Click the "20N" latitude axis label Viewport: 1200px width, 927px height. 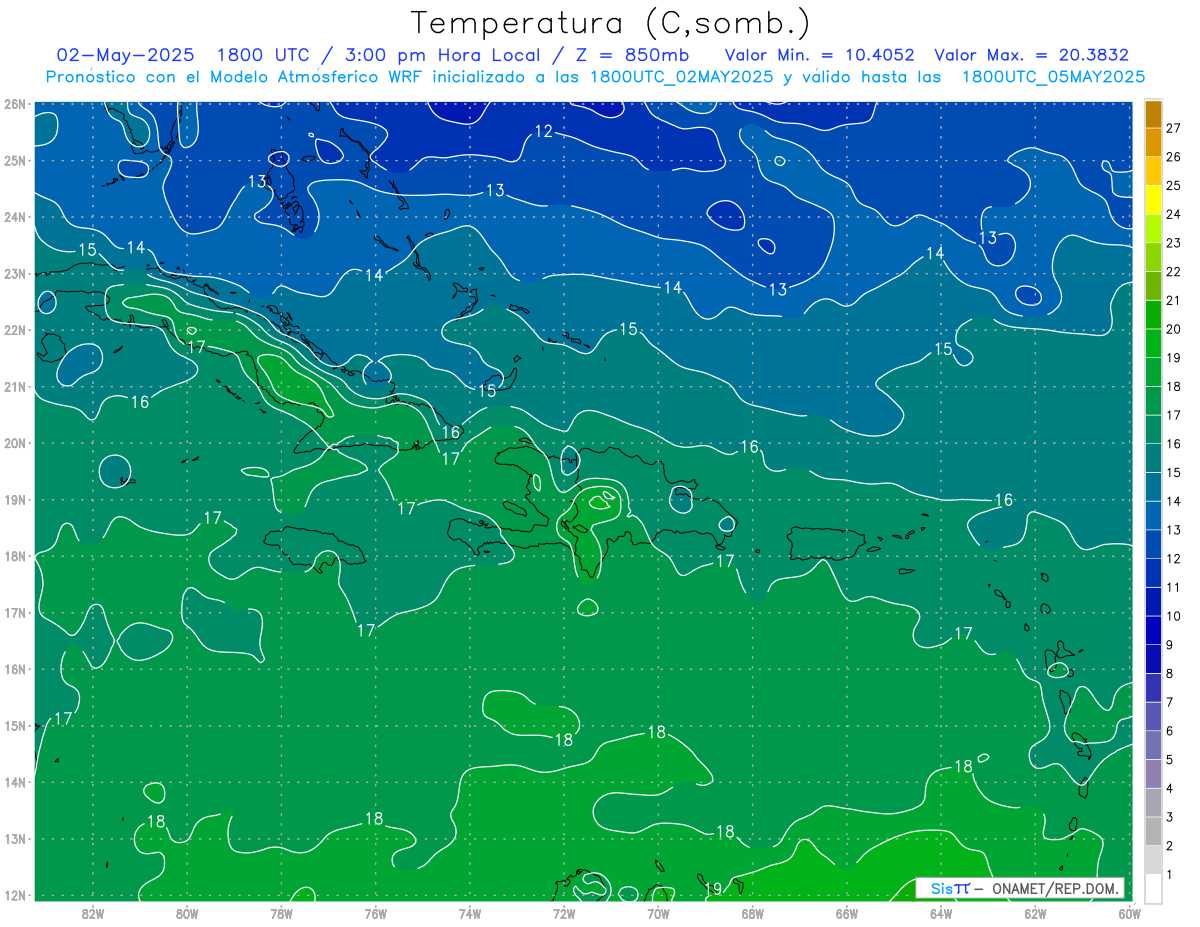click(15, 443)
